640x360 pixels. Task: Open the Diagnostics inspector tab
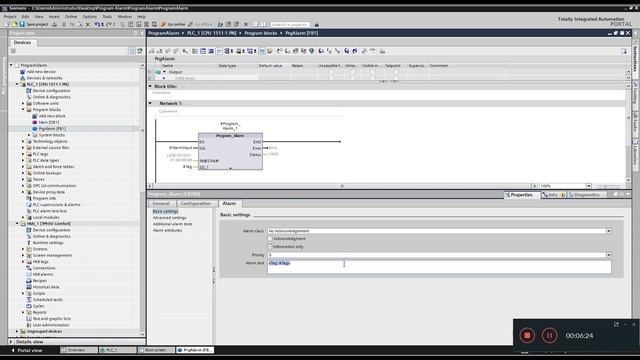point(584,195)
